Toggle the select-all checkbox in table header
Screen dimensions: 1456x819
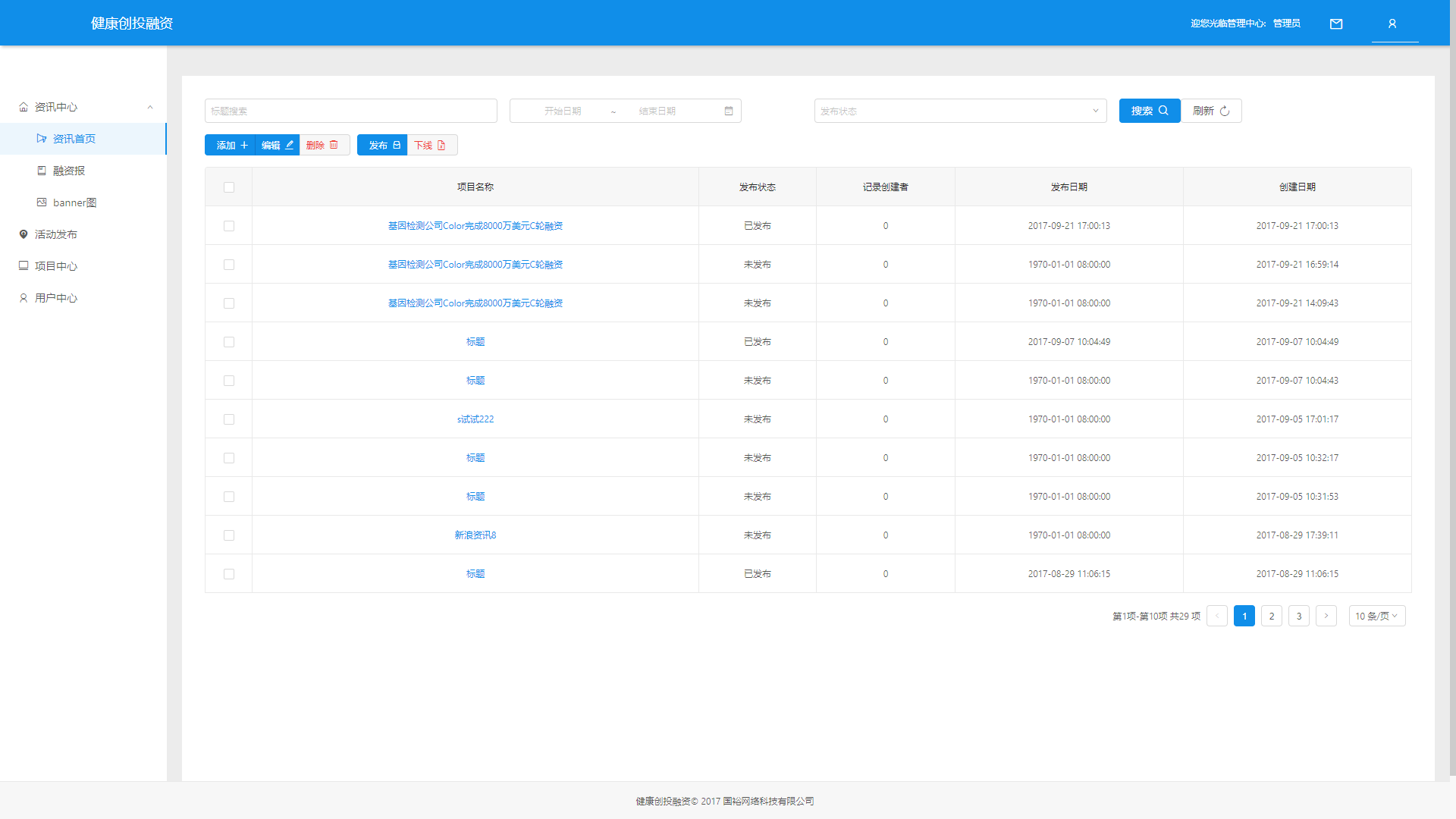[229, 187]
